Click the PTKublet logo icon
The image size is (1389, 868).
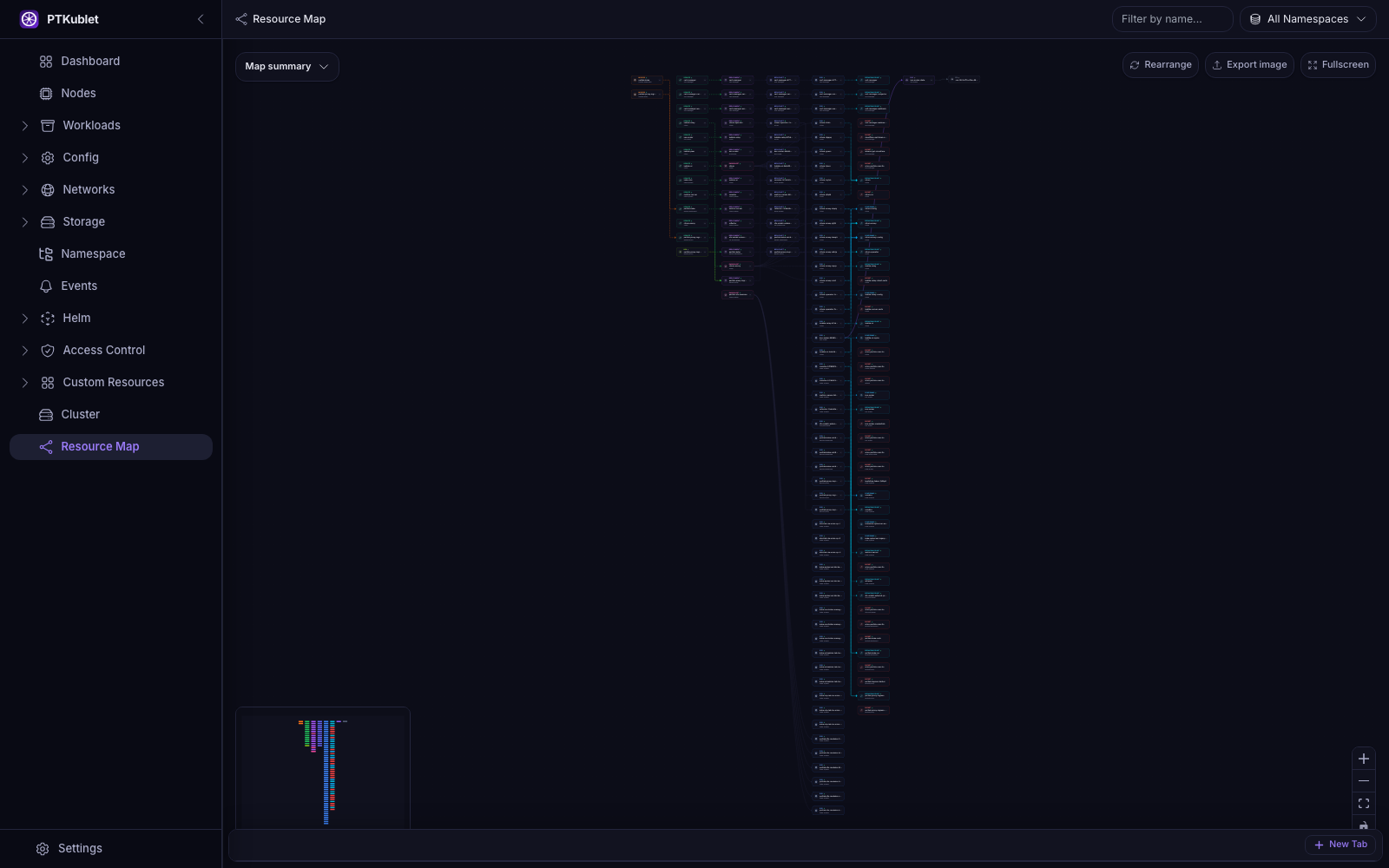pos(30,19)
